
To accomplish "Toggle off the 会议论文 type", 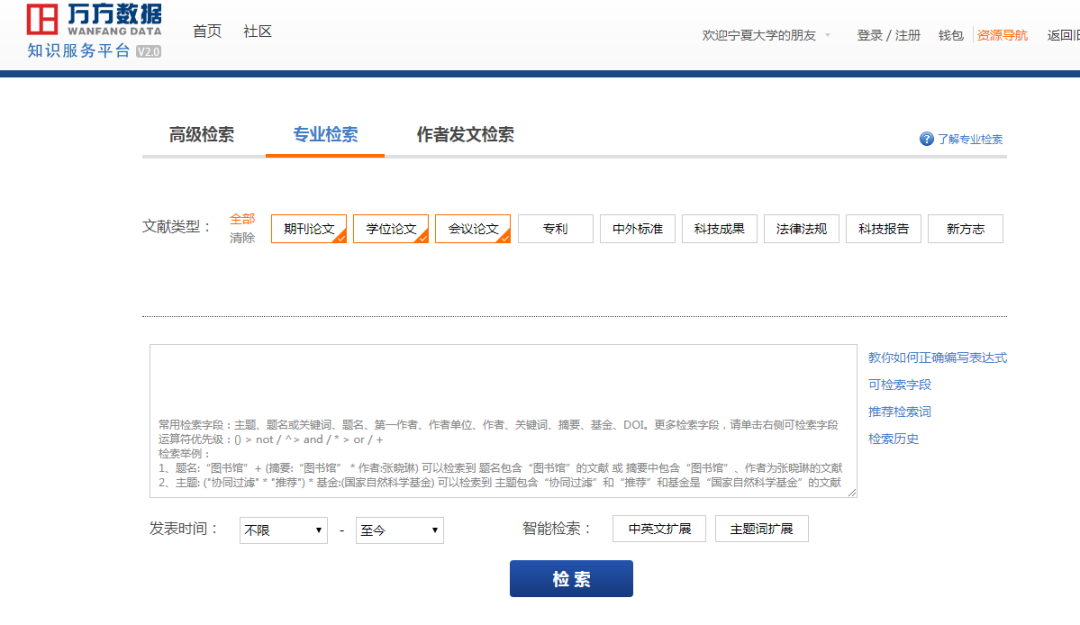I will coord(472,228).
